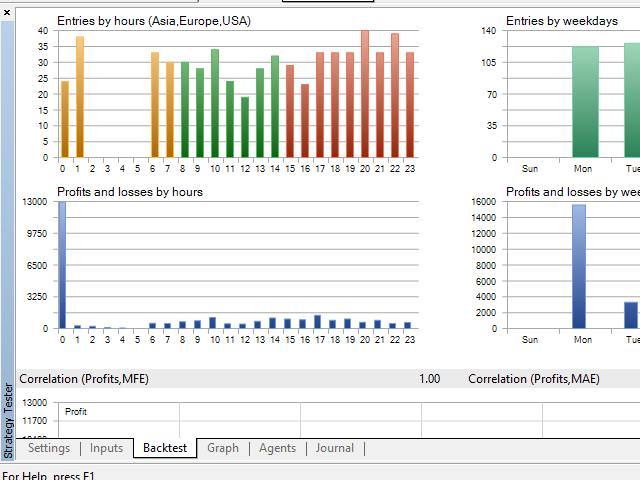This screenshot has width=640, height=480.
Task: Click the tall blue hour 0 profit bar
Action: pos(62,265)
